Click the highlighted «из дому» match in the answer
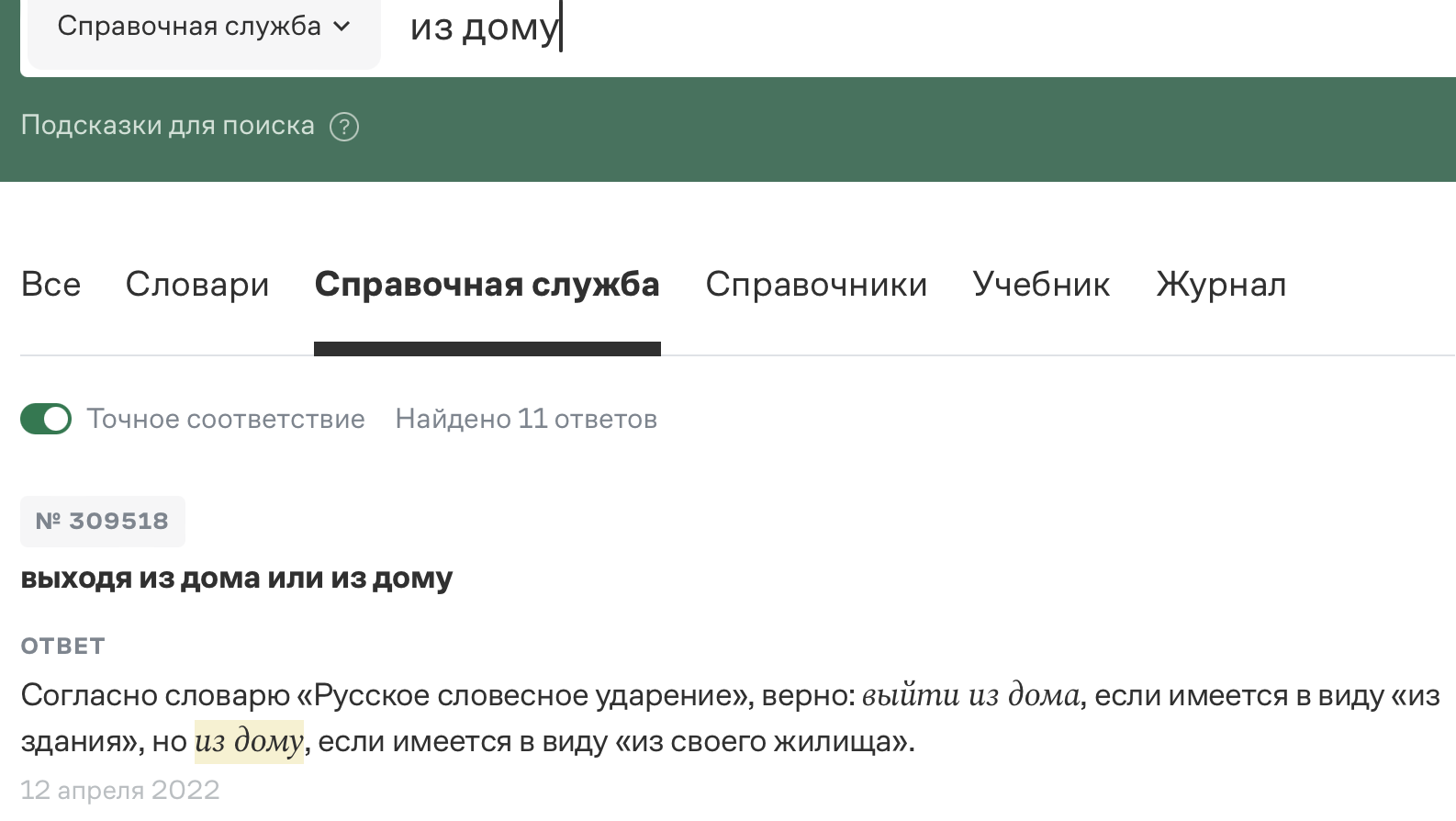1456x821 pixels. [249, 741]
